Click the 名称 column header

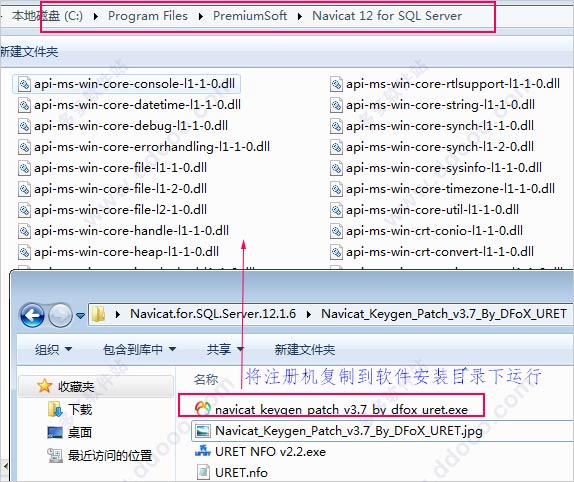(206, 379)
